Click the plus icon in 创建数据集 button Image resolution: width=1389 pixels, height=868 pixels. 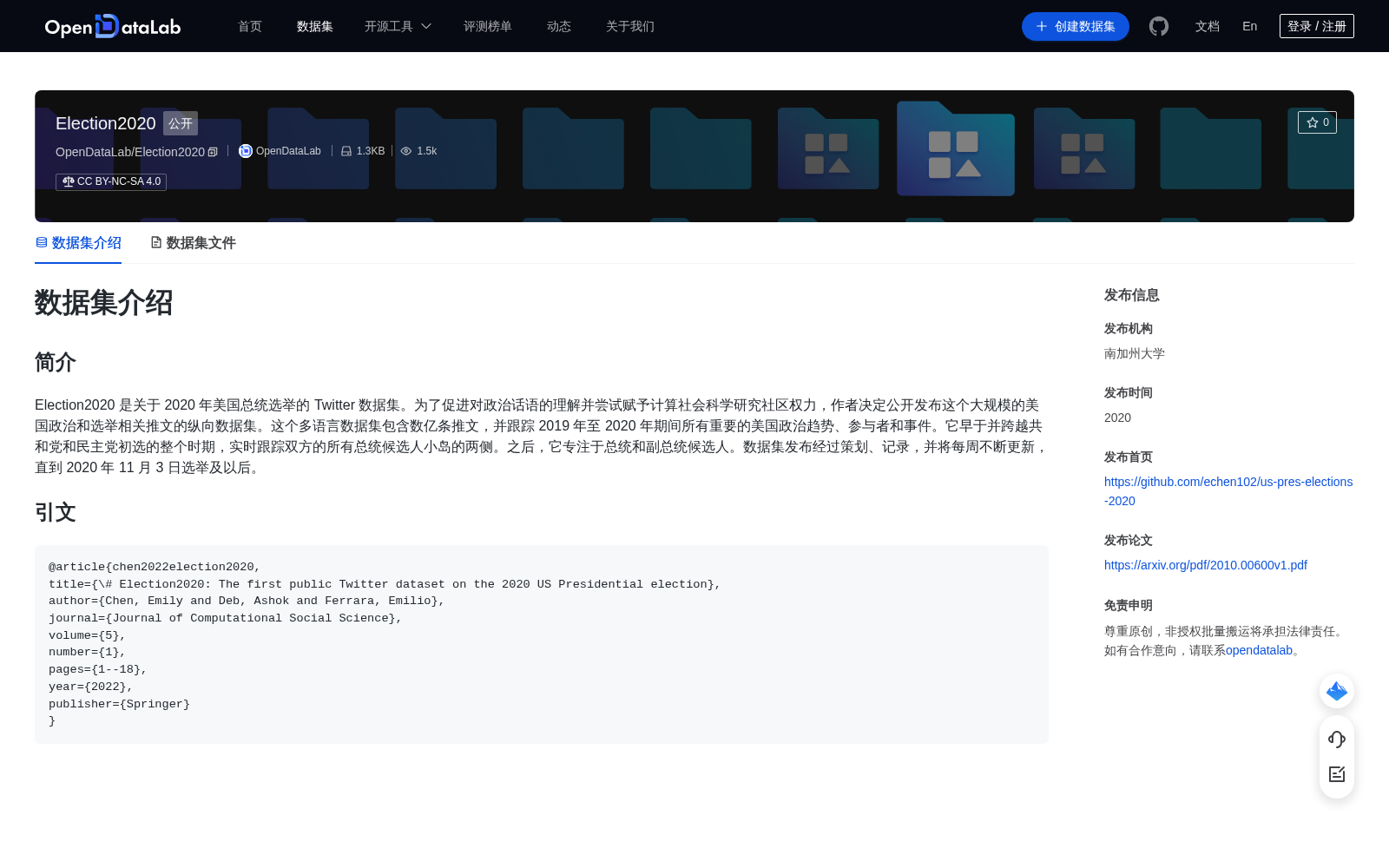pos(1042,26)
